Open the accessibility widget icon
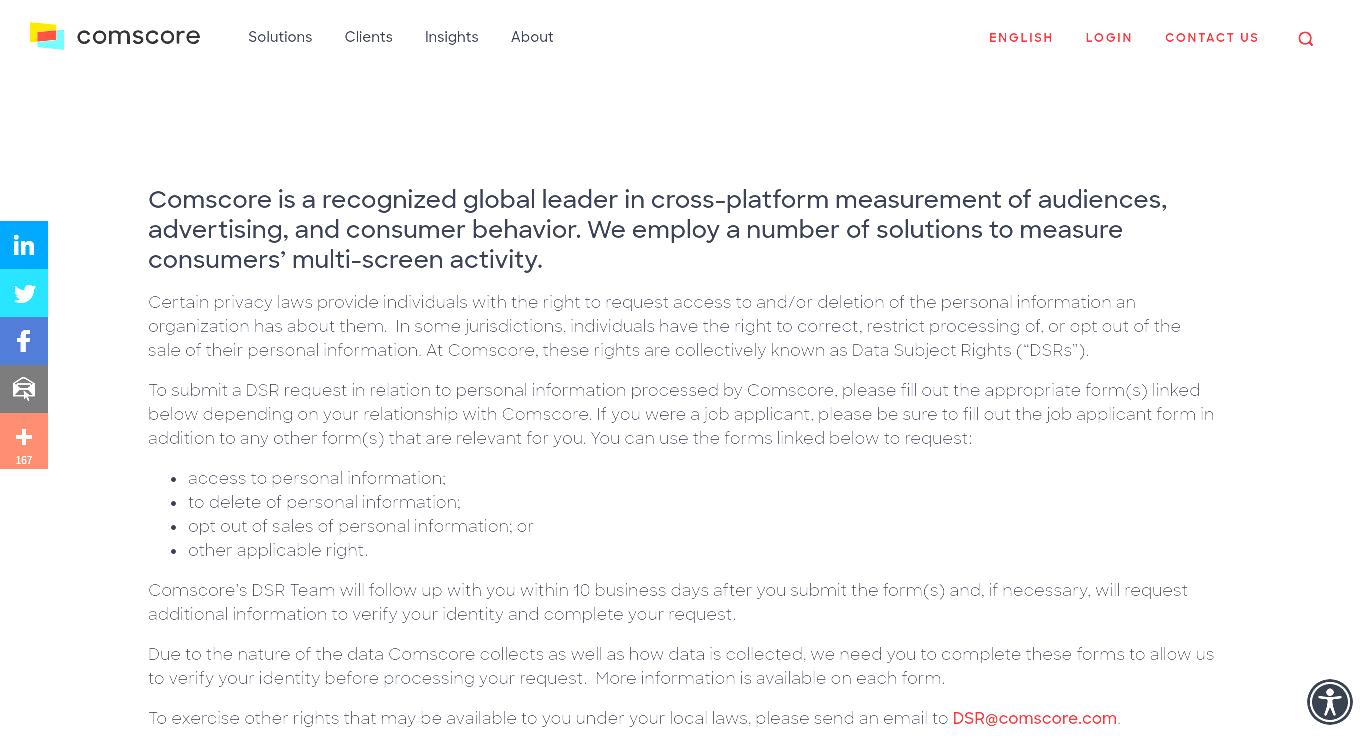This screenshot has height=738, width=1366. coord(1330,702)
